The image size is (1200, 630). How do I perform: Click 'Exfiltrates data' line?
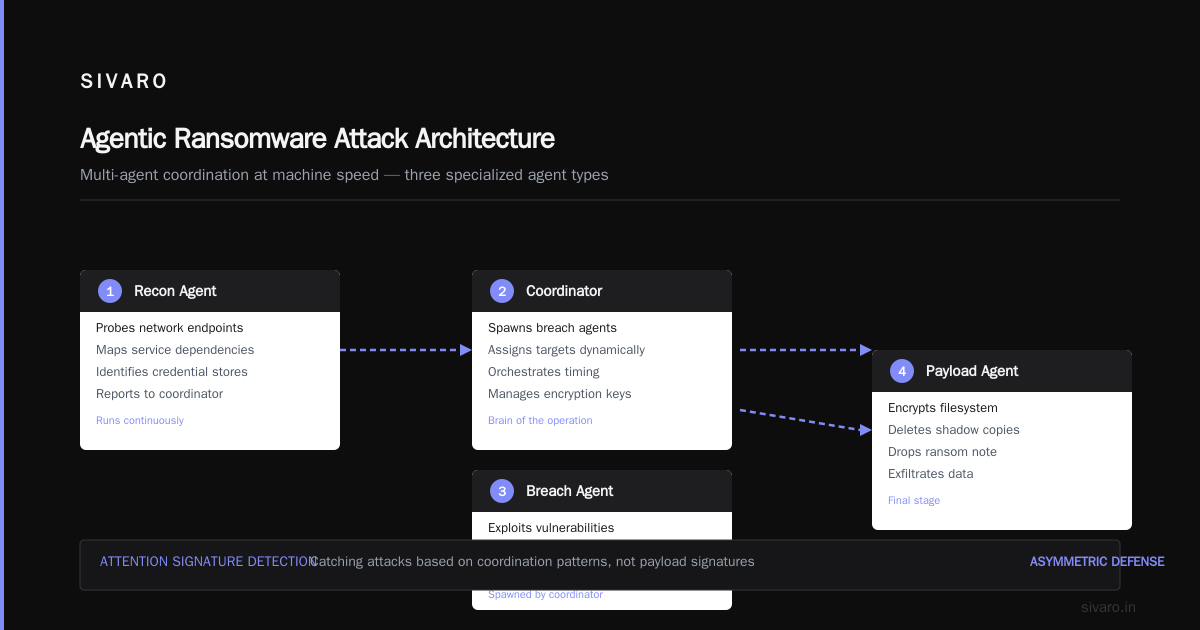tap(931, 474)
